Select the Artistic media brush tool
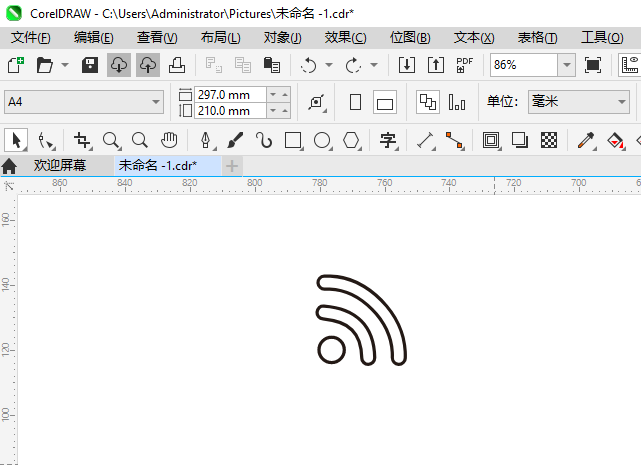The image size is (641, 465). coord(235,141)
